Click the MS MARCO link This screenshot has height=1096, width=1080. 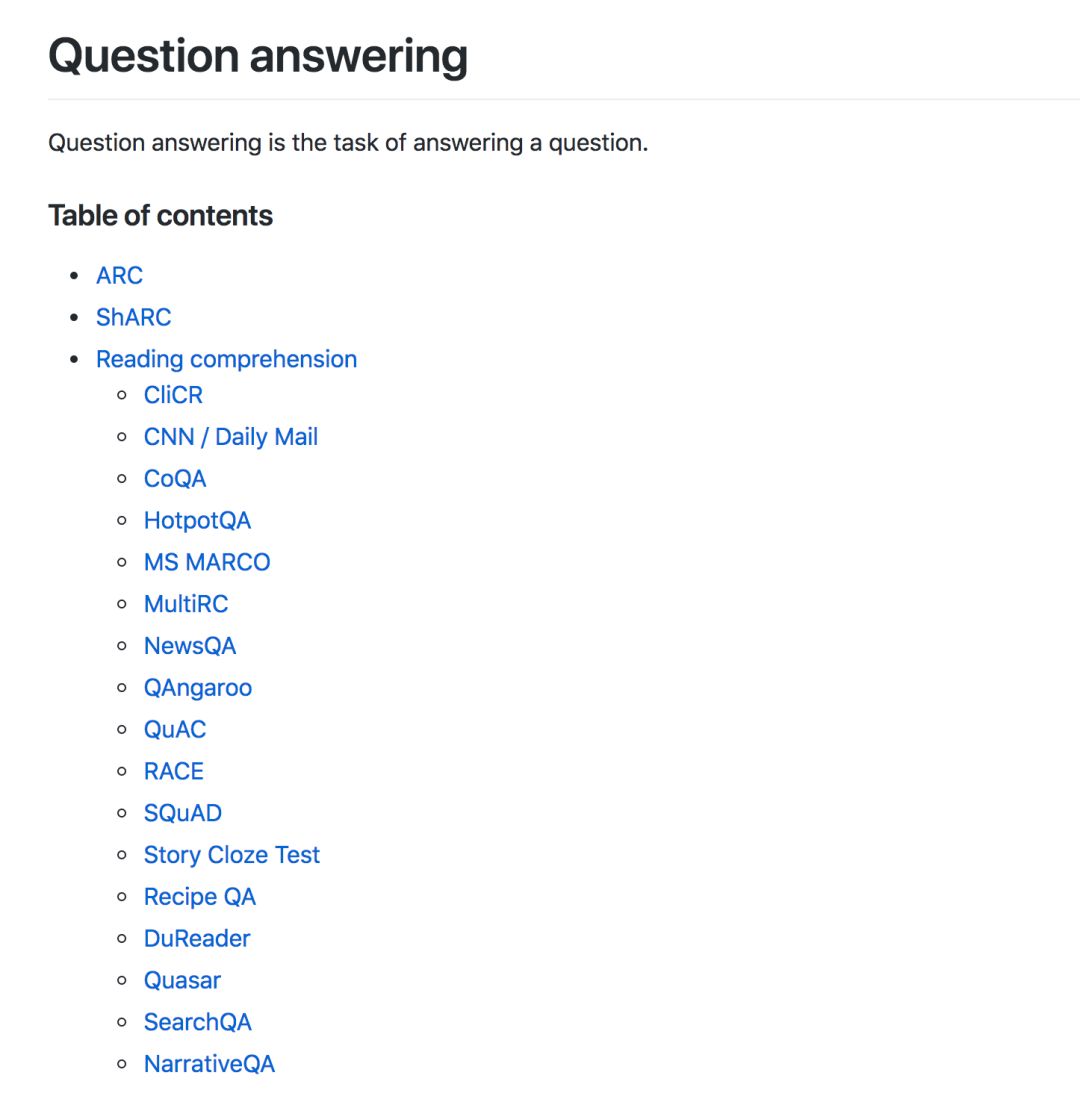(207, 562)
